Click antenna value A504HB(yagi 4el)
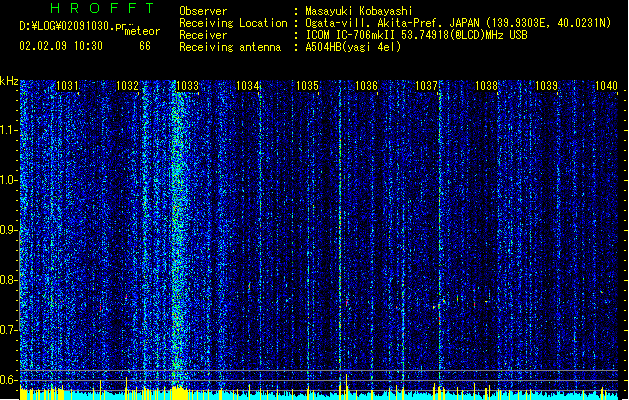The image size is (629, 400). [x=353, y=47]
